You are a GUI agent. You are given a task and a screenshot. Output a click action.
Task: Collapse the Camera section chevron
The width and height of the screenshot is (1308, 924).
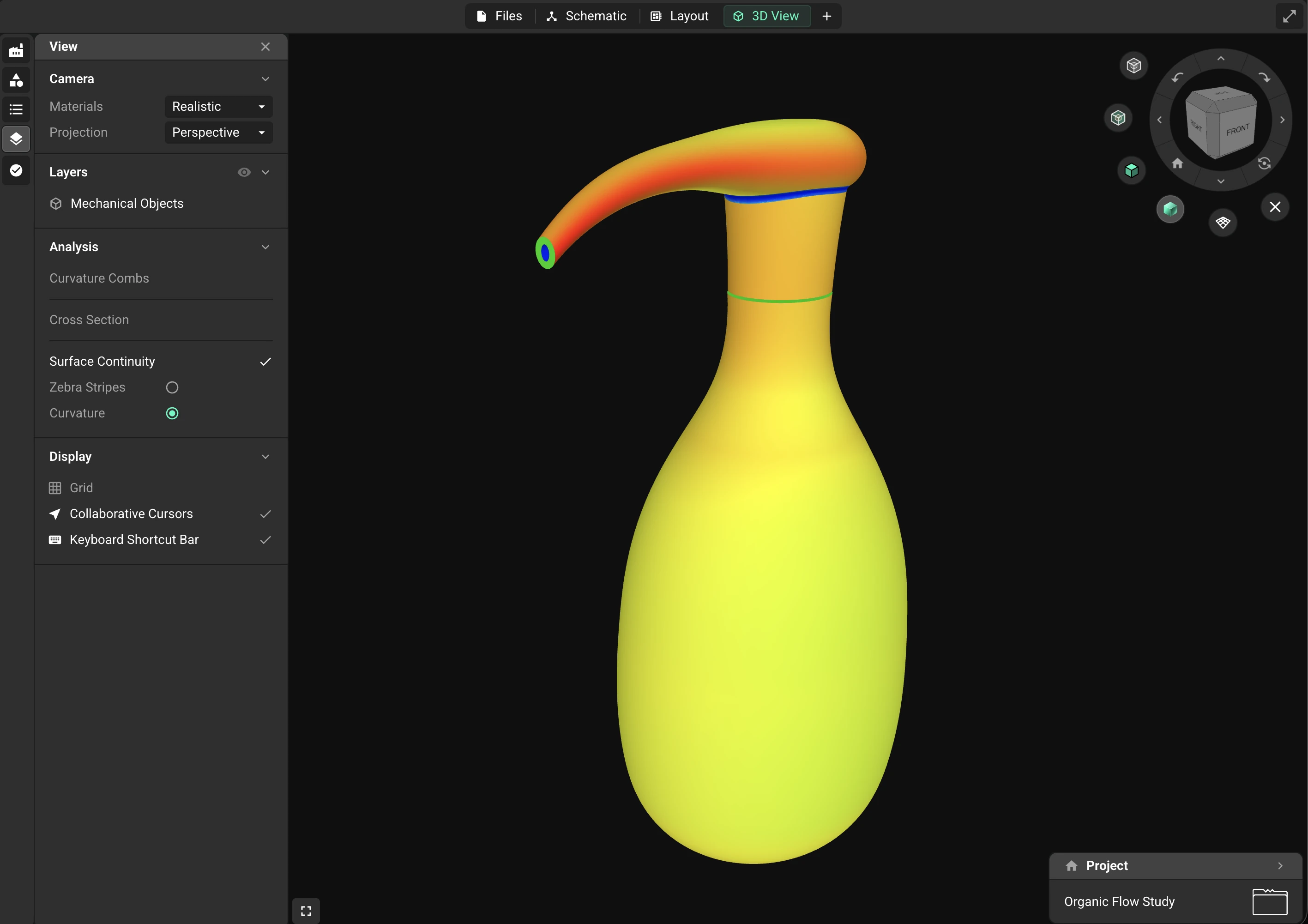click(265, 79)
